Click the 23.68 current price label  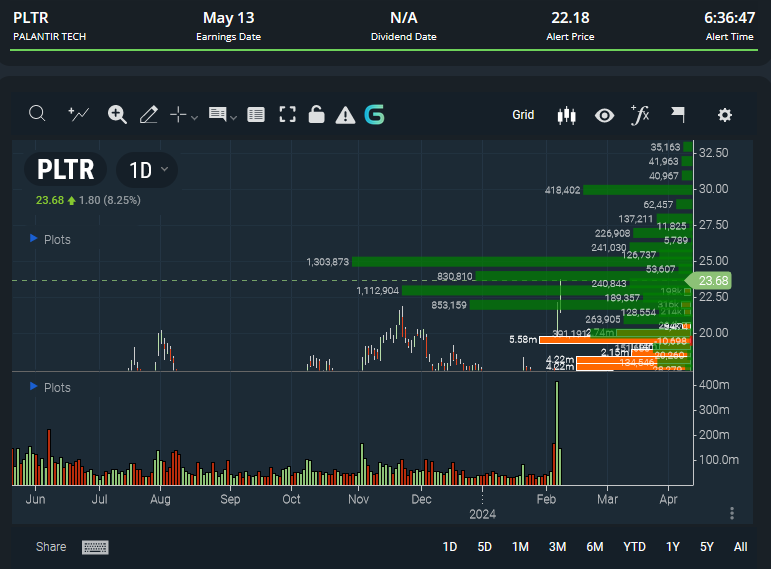pos(709,280)
